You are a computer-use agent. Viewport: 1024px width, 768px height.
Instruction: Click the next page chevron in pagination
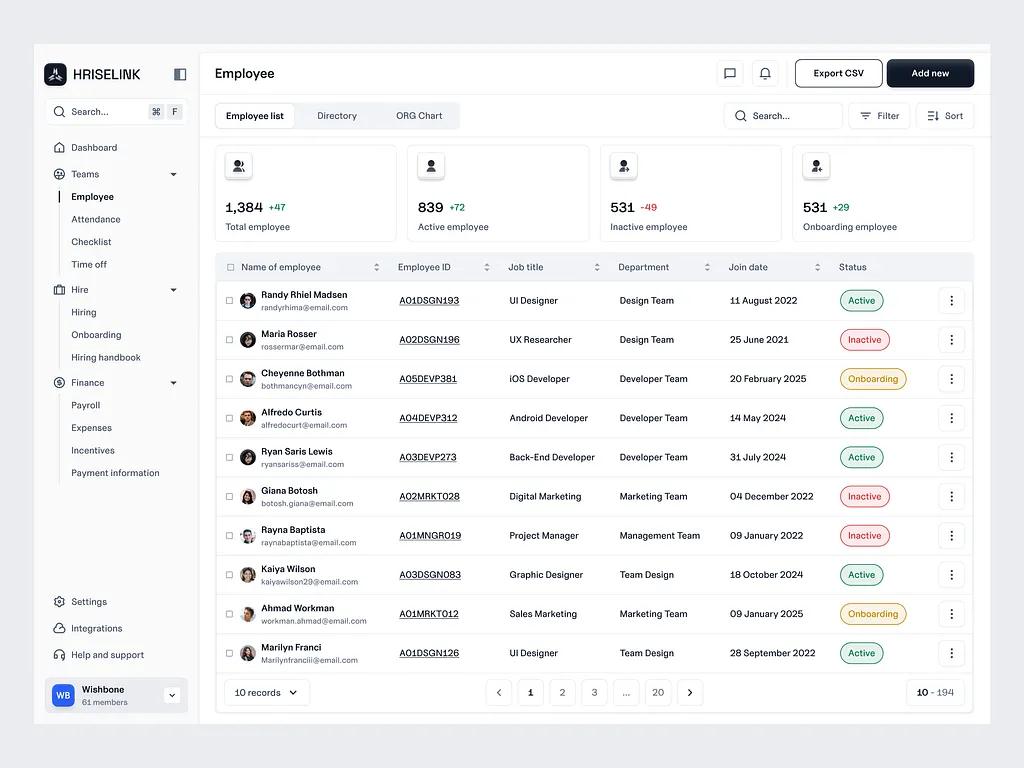[x=690, y=692]
